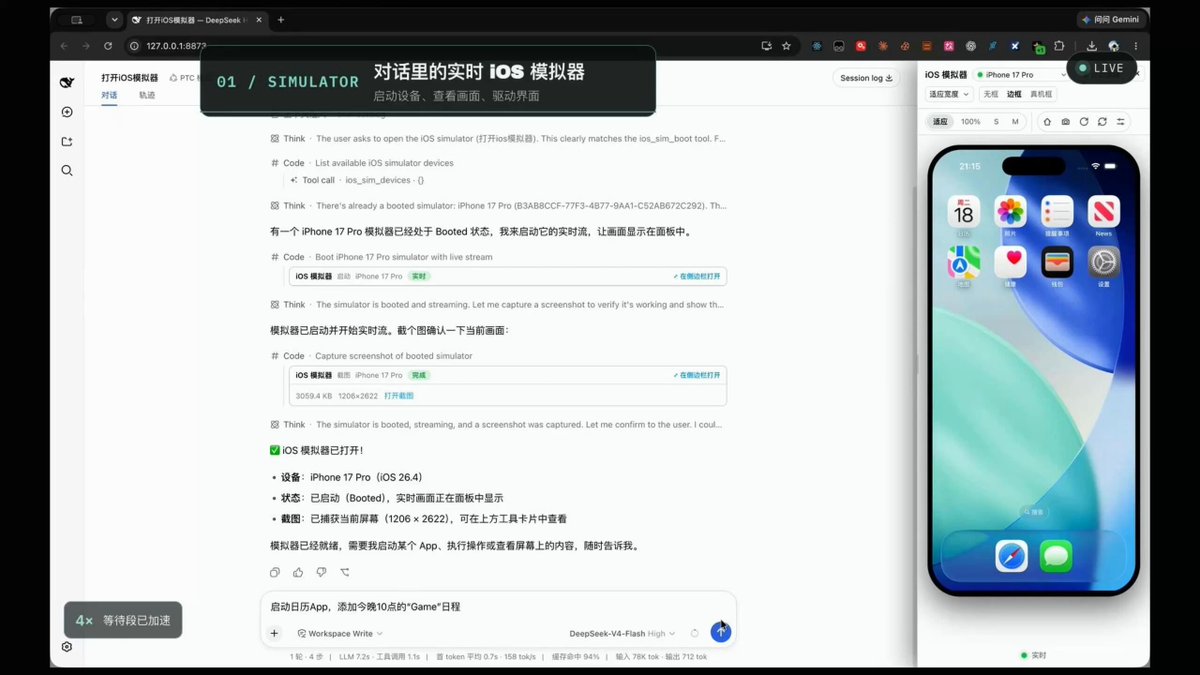Screen dimensions: 1200x675
Task: Take simulator screenshot with camera icon
Action: tap(1065, 121)
